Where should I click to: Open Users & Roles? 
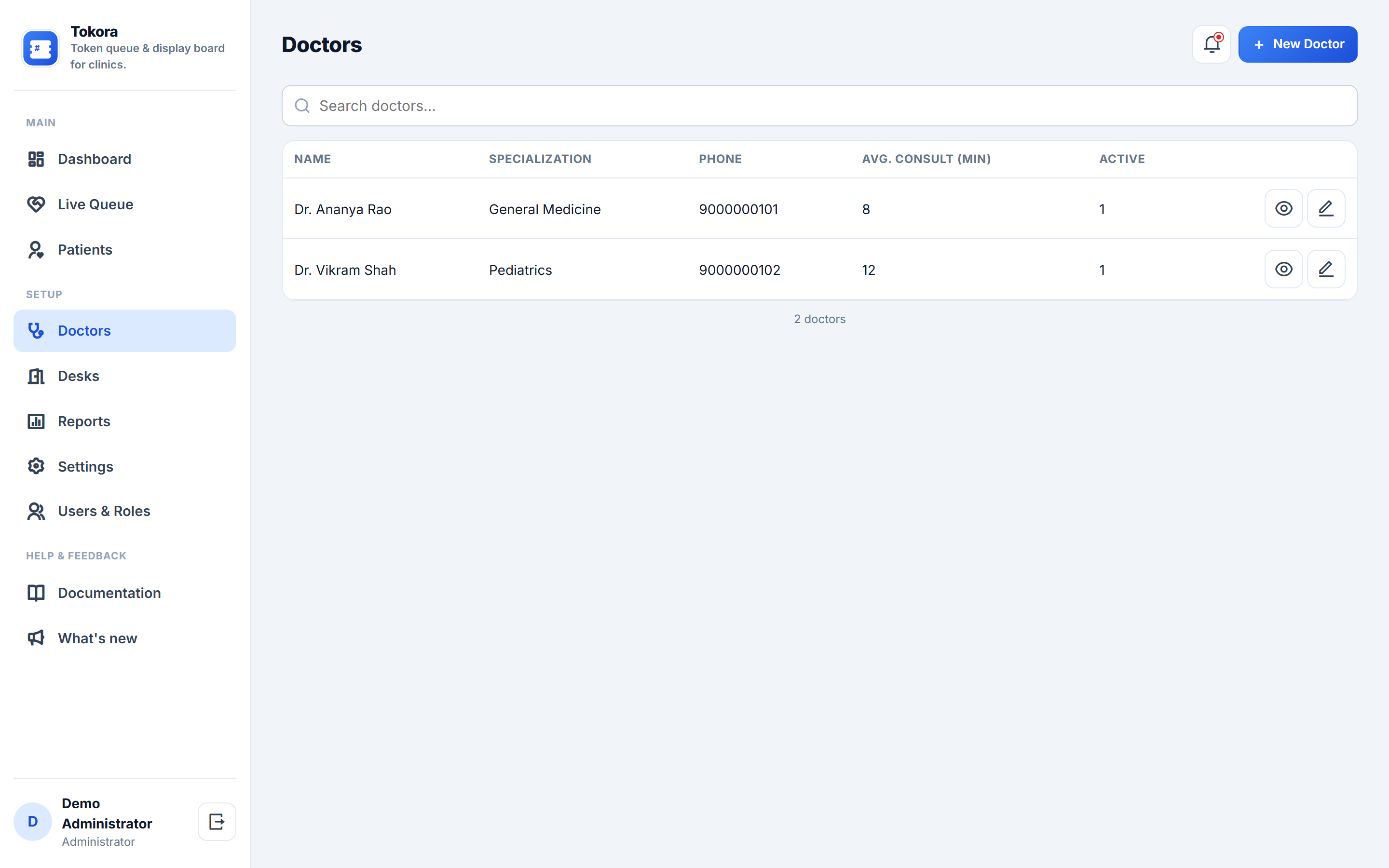[x=124, y=512]
